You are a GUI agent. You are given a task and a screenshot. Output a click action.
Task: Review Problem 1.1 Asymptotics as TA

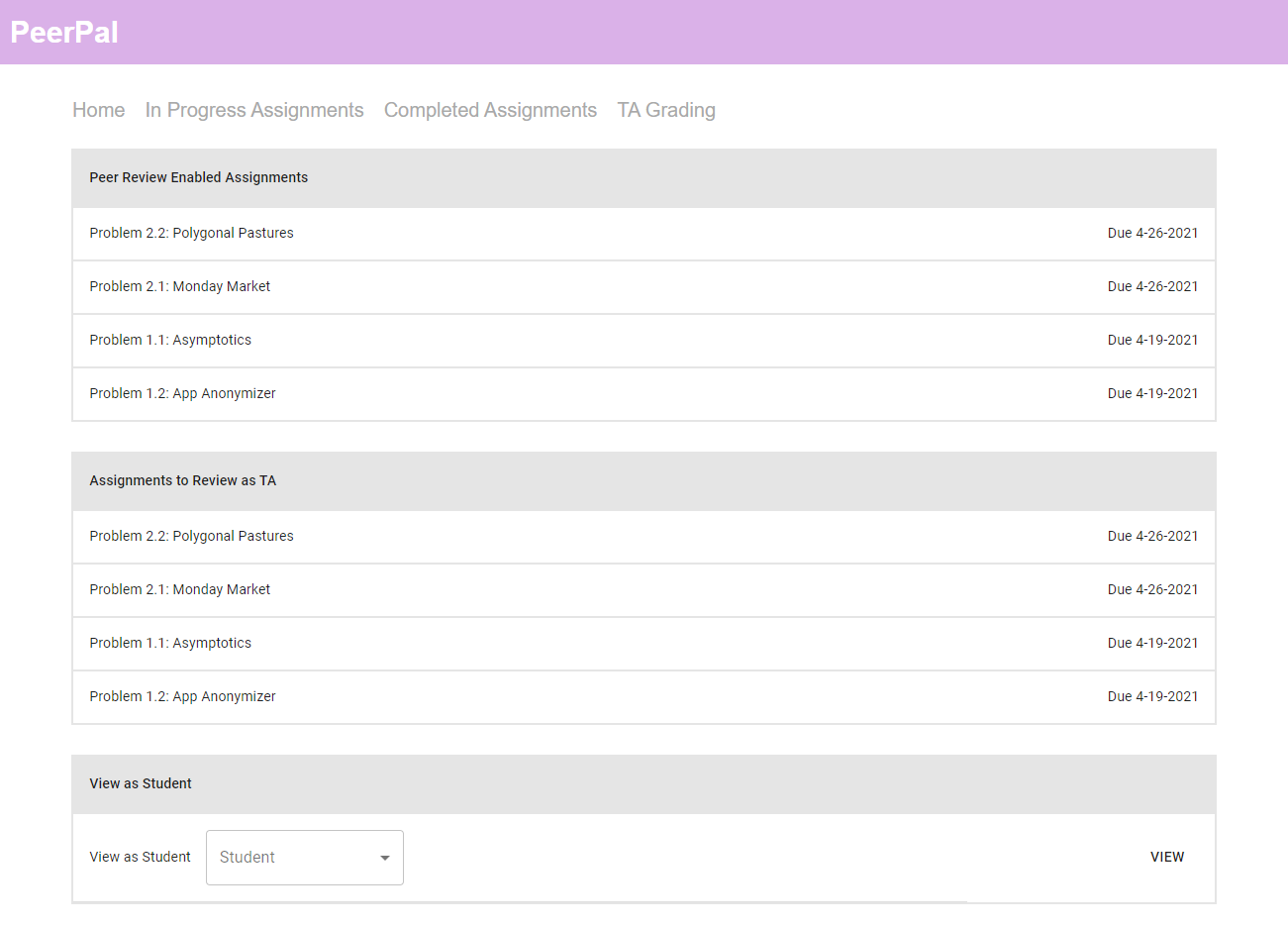pos(170,643)
